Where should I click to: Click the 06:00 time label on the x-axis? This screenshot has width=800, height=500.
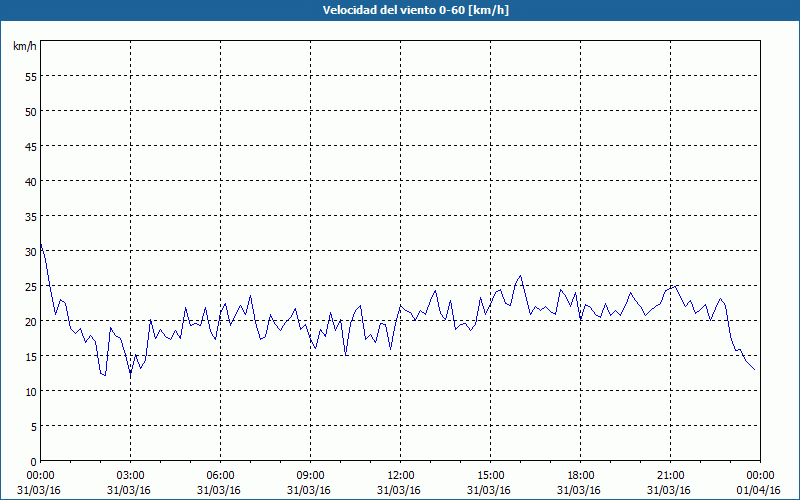tap(220, 476)
